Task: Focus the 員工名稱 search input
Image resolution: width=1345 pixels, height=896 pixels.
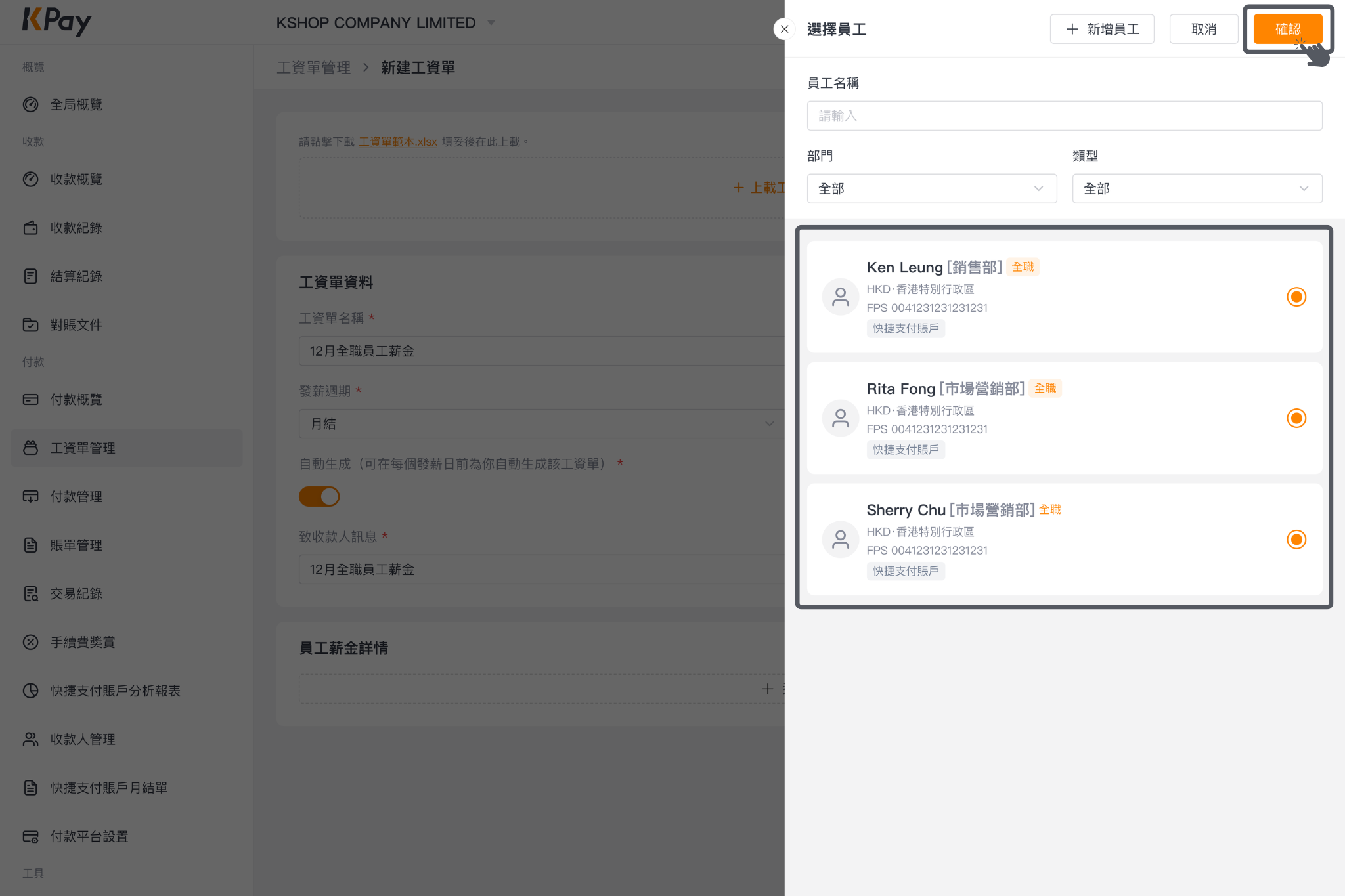Action: click(1065, 116)
